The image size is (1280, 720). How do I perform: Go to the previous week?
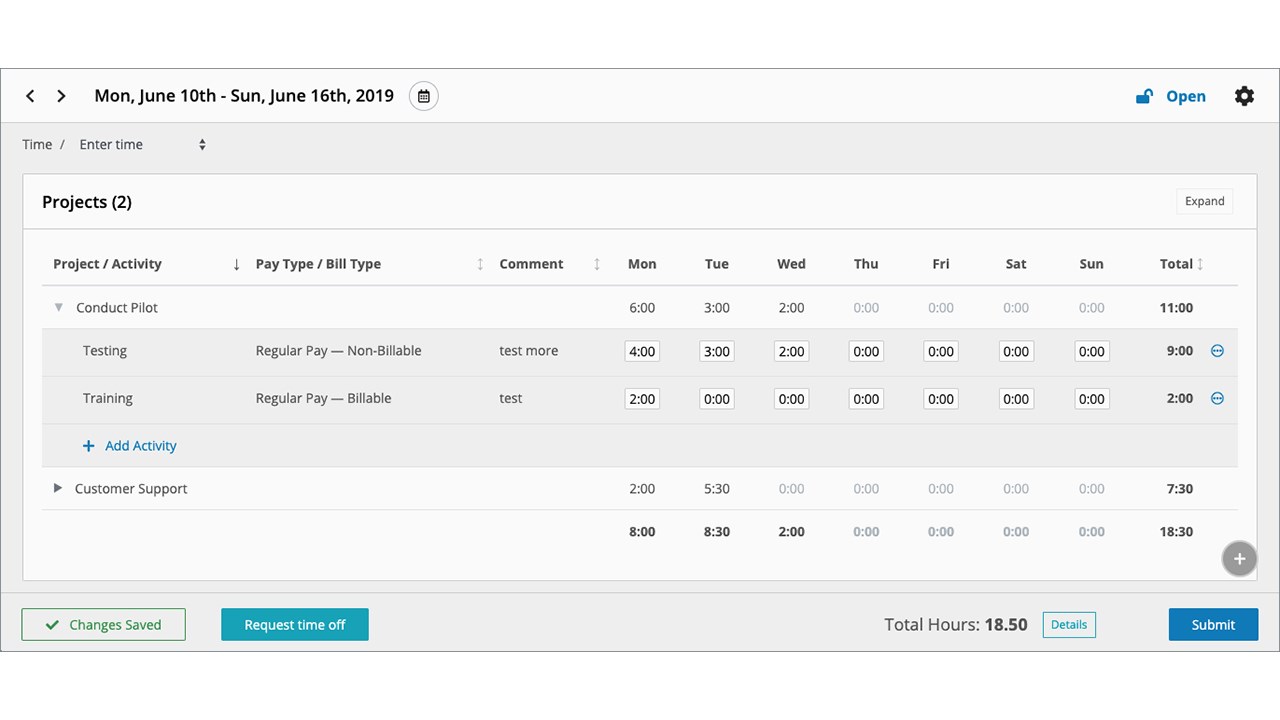[x=31, y=96]
